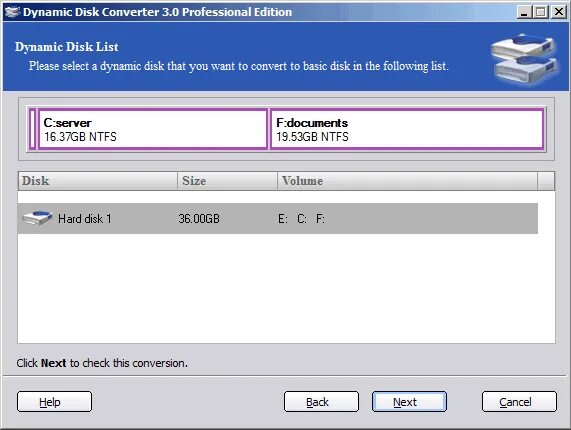
Task: Cancel the conversion wizard
Action: coord(519,402)
